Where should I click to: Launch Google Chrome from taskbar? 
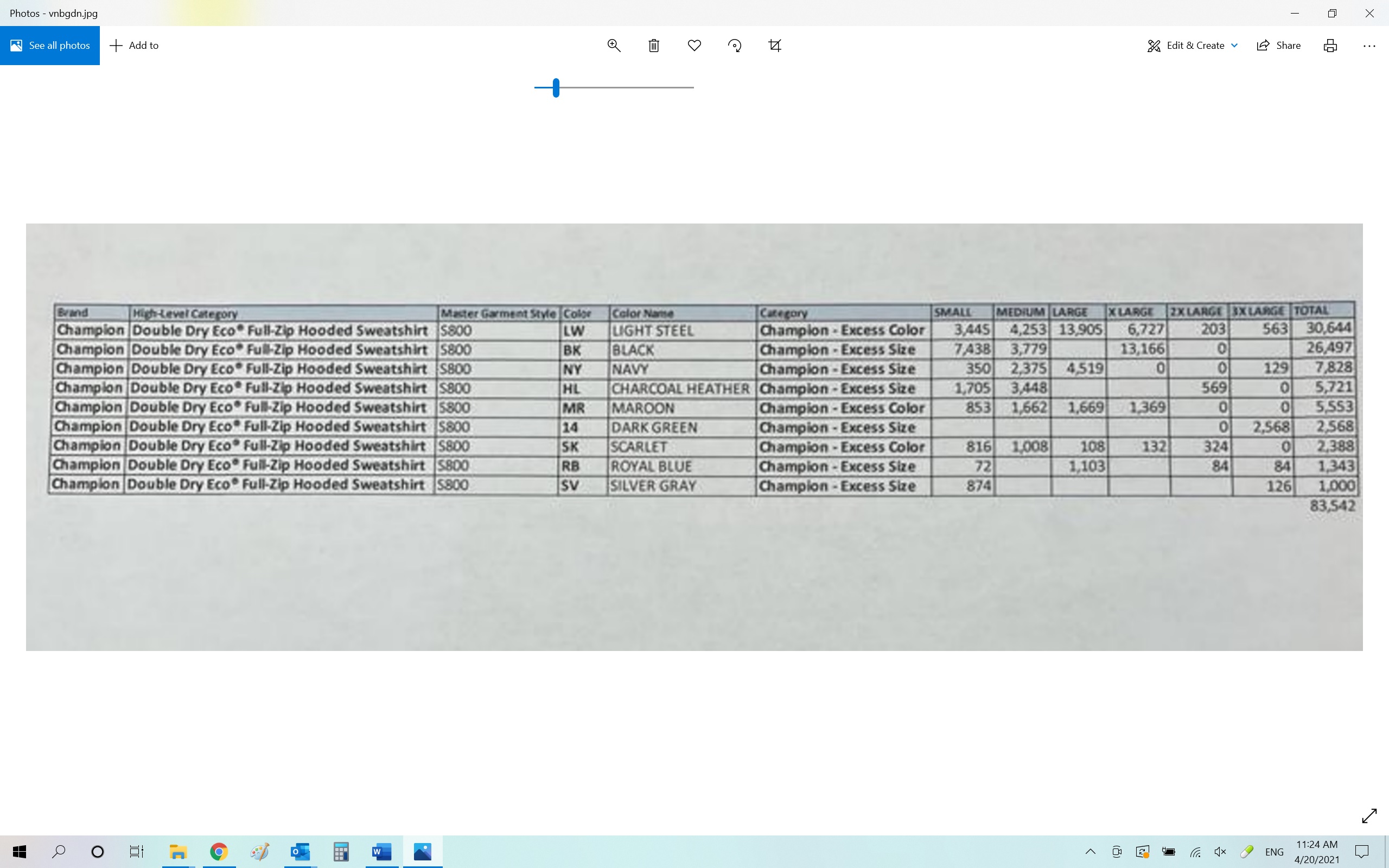point(219,852)
